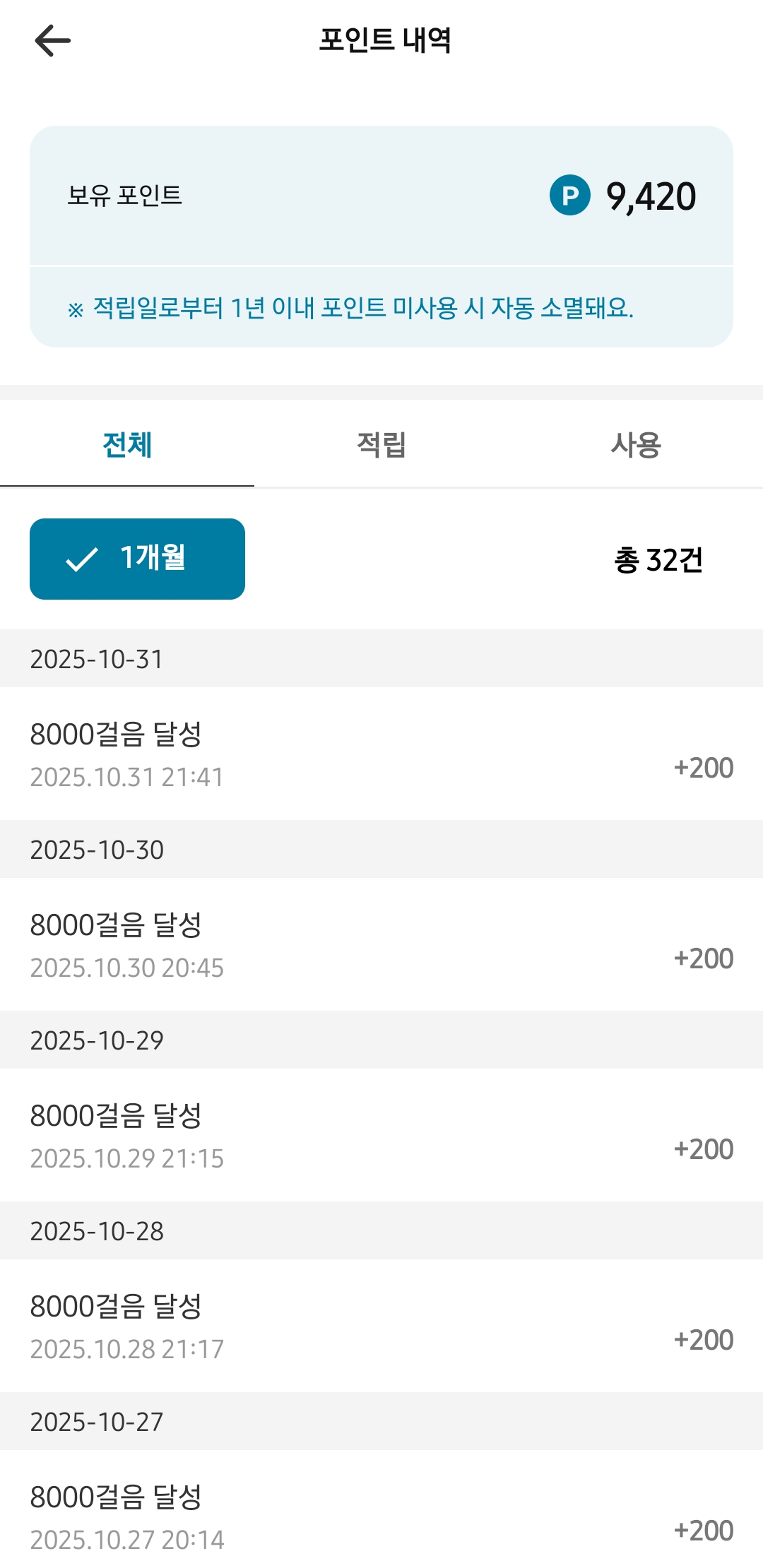Screen dimensions: 763x1568
Task: Tap the point expiration notice text
Action: coord(350,308)
